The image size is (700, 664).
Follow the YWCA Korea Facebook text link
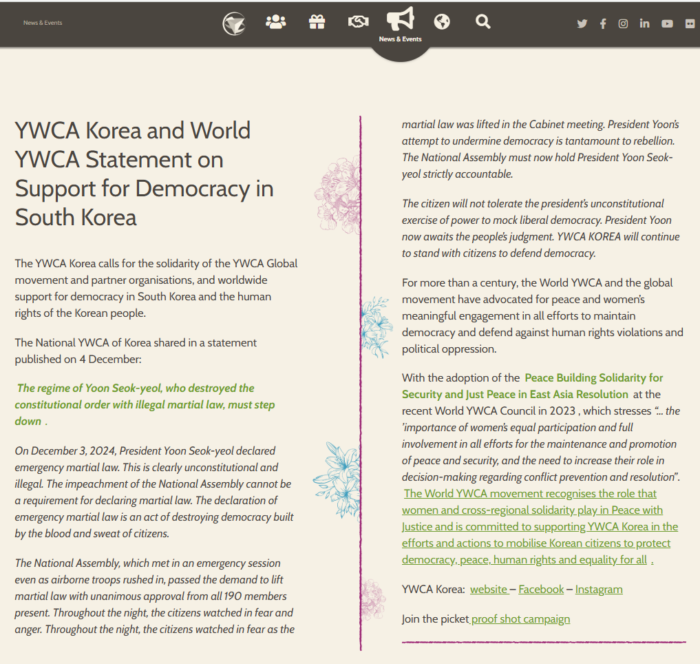pyautogui.click(x=540, y=589)
